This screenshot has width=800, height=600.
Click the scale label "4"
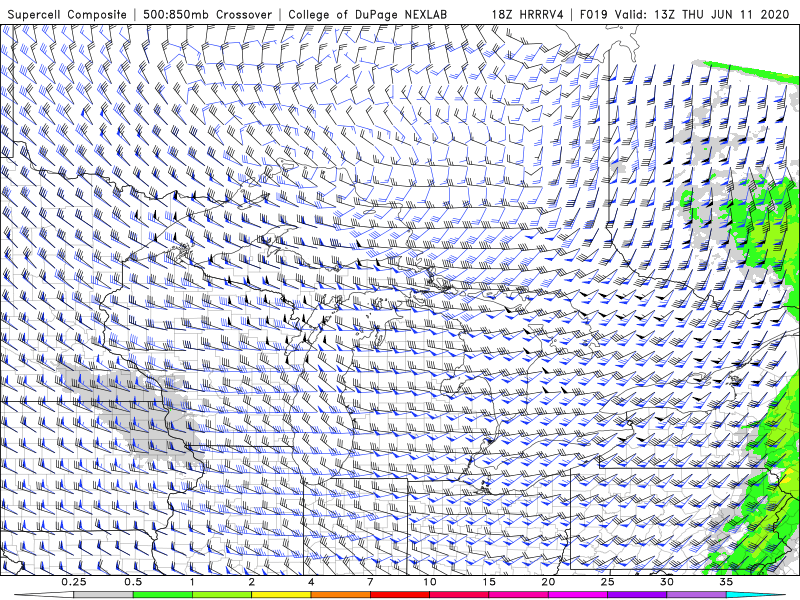point(311,582)
